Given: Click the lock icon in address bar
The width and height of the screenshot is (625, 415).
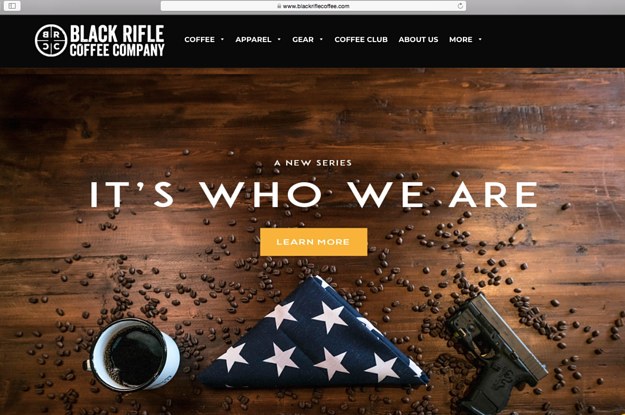Looking at the screenshot, I should (x=279, y=6).
